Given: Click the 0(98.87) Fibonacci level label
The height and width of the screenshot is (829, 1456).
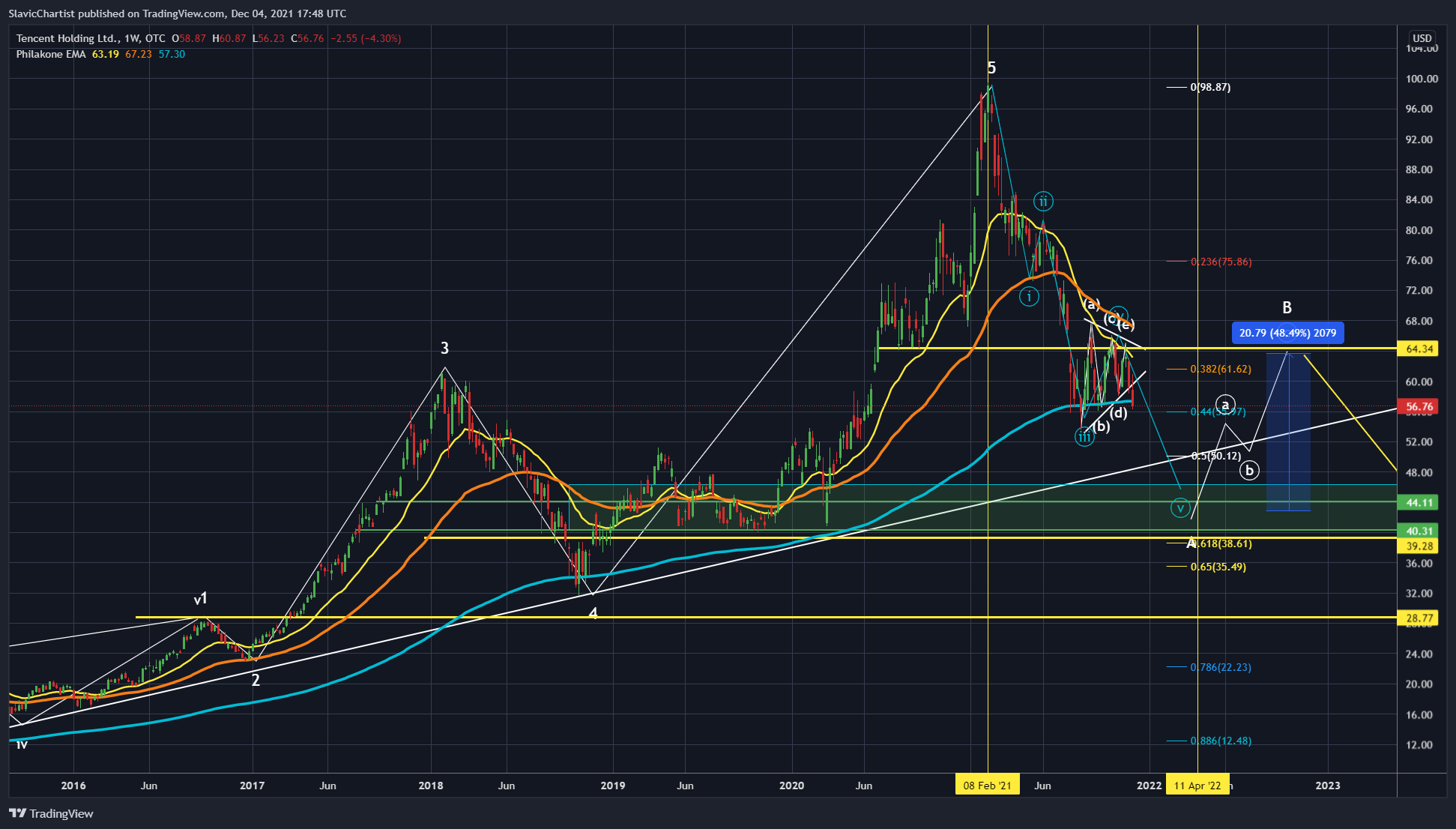Looking at the screenshot, I should click(1210, 87).
